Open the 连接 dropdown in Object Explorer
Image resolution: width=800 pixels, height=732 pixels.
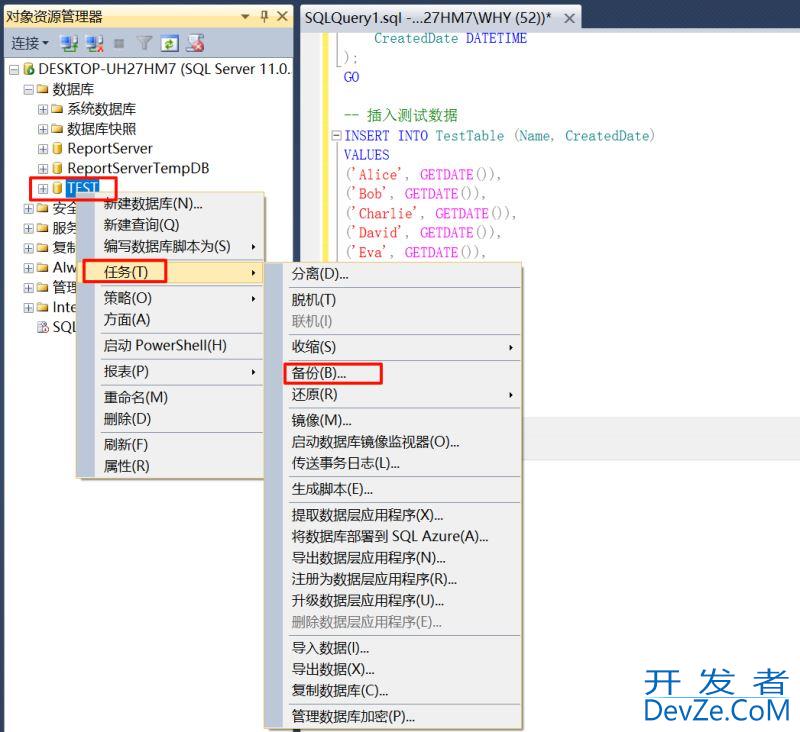click(30, 44)
